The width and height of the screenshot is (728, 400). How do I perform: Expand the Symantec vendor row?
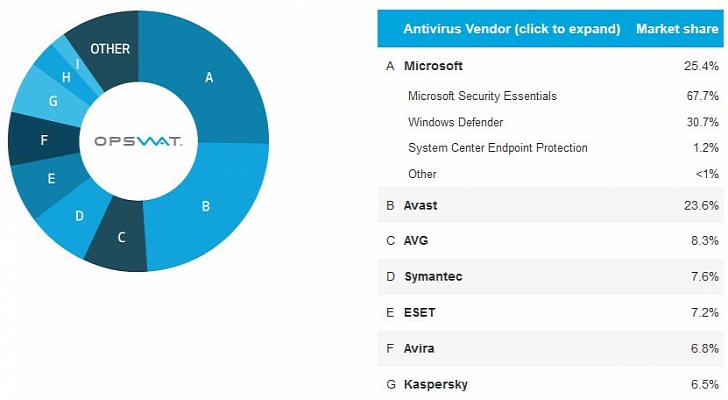550,277
